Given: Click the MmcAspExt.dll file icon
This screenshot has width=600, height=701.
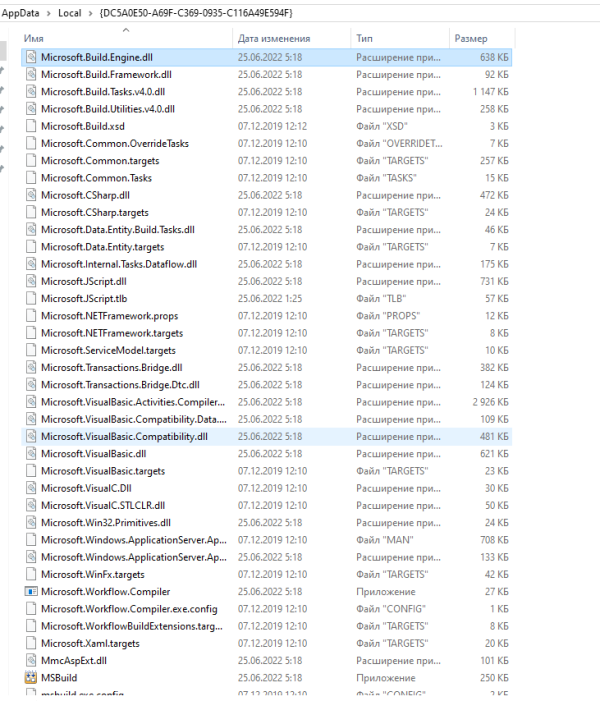Looking at the screenshot, I should point(31,660).
